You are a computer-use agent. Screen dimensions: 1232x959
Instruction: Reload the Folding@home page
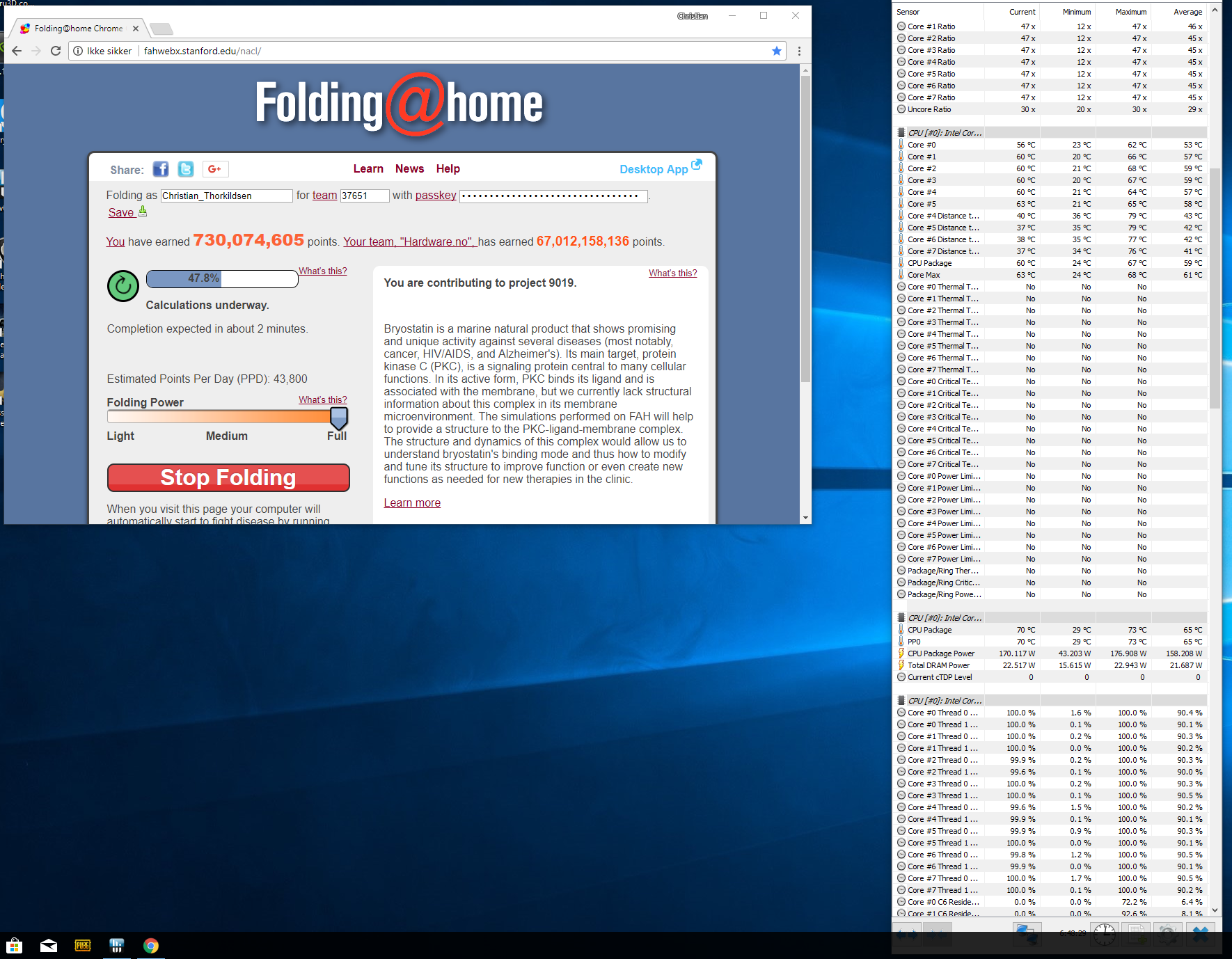[56, 51]
